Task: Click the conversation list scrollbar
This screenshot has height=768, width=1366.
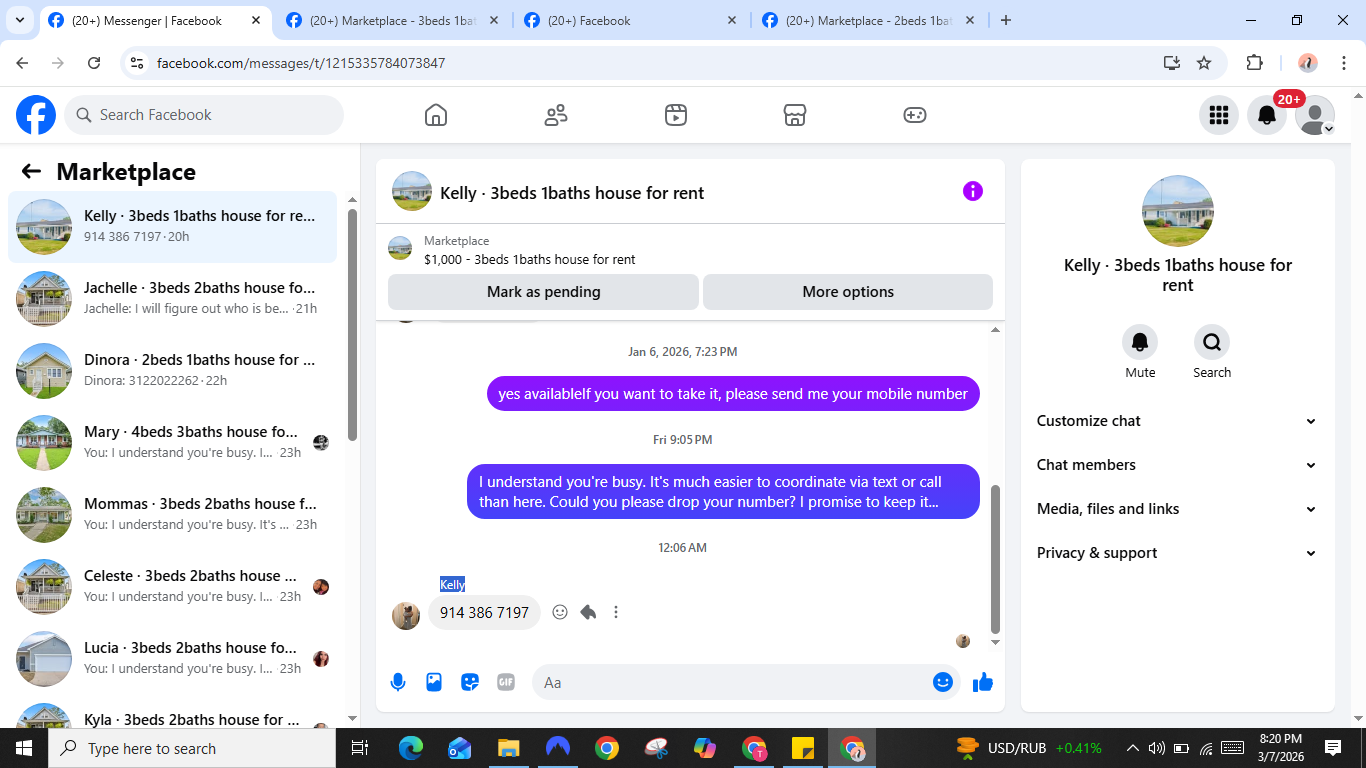Action: [x=352, y=324]
